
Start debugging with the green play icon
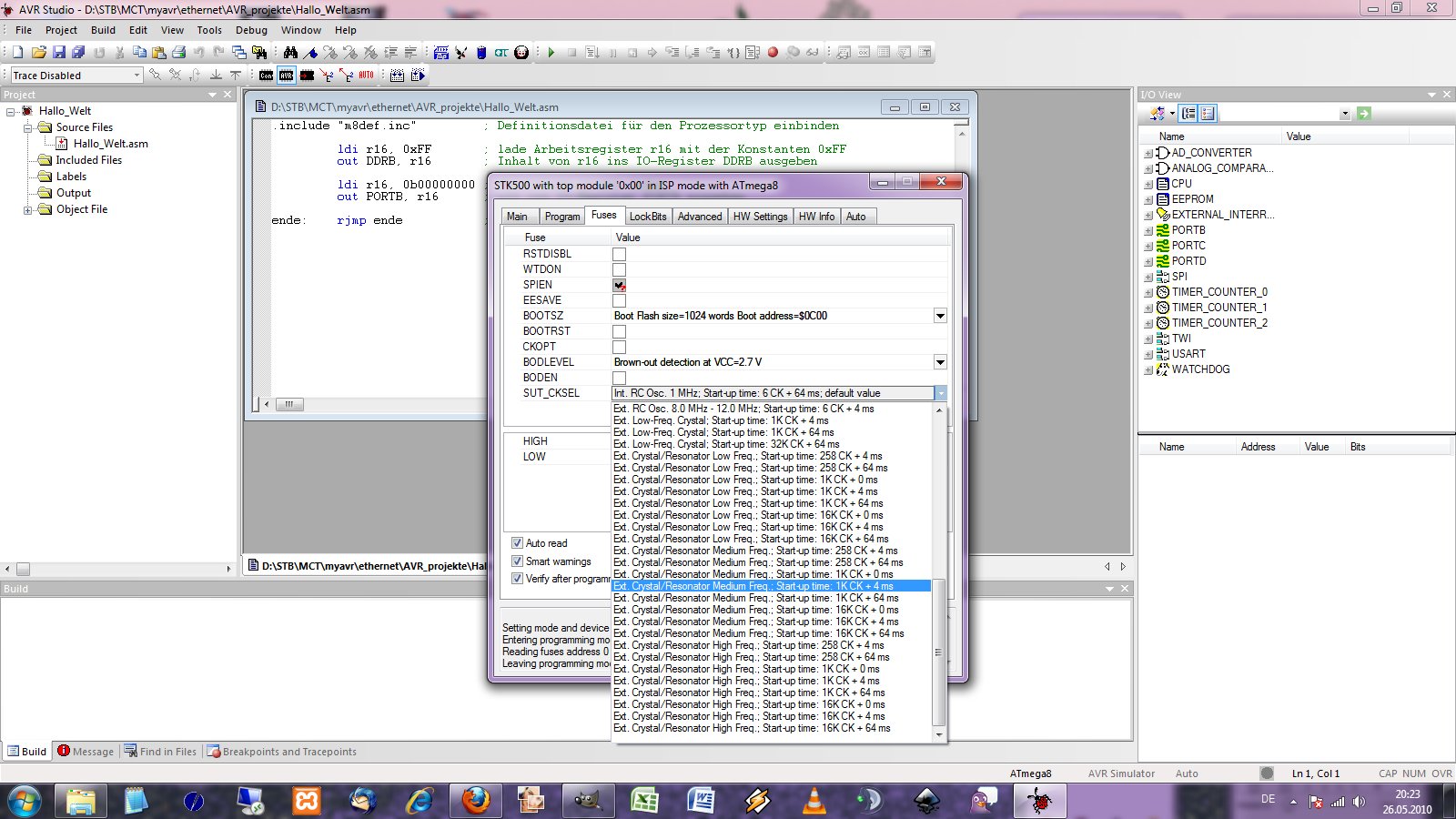click(551, 53)
